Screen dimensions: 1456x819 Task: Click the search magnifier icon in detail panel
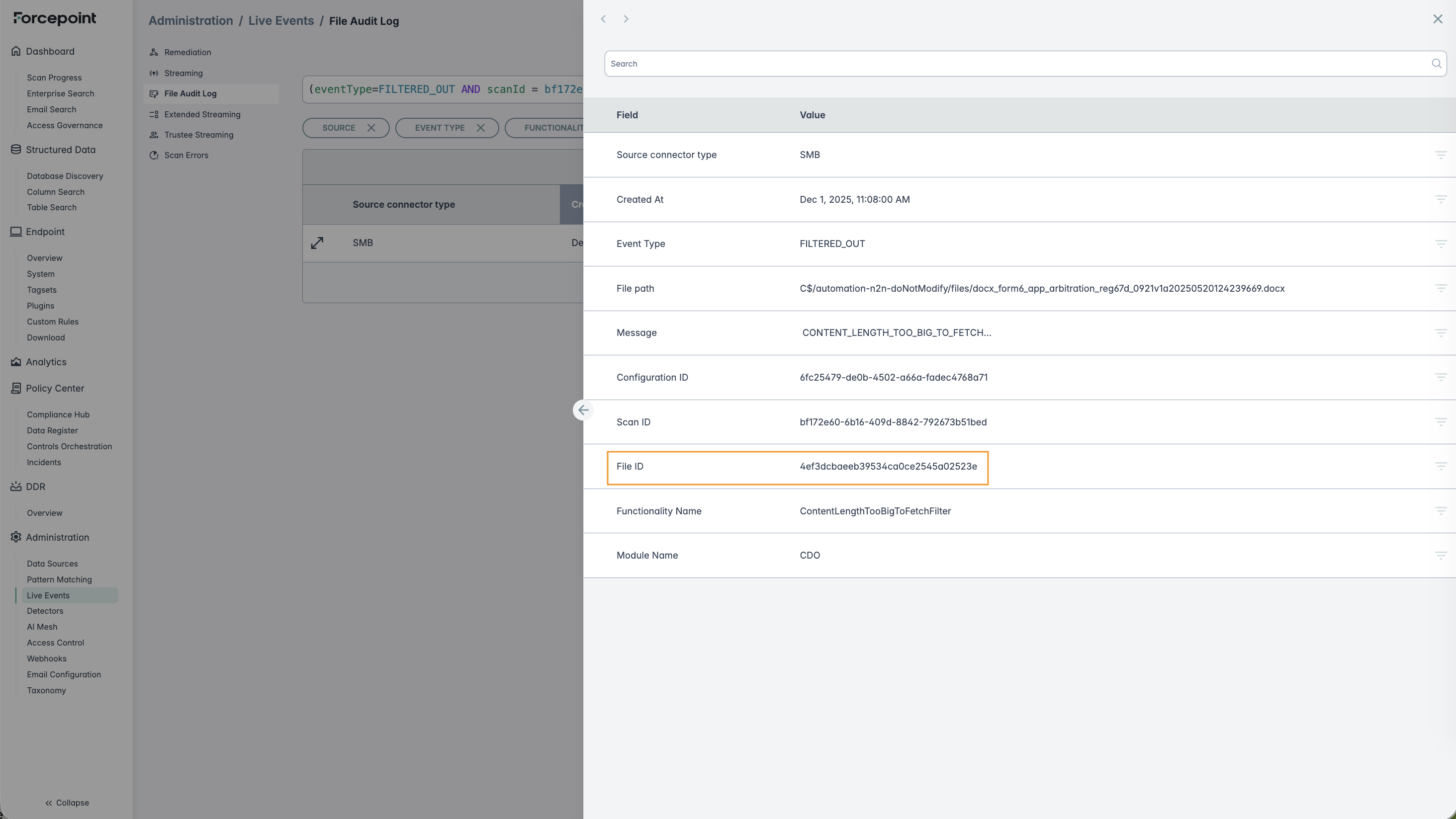tap(1436, 64)
